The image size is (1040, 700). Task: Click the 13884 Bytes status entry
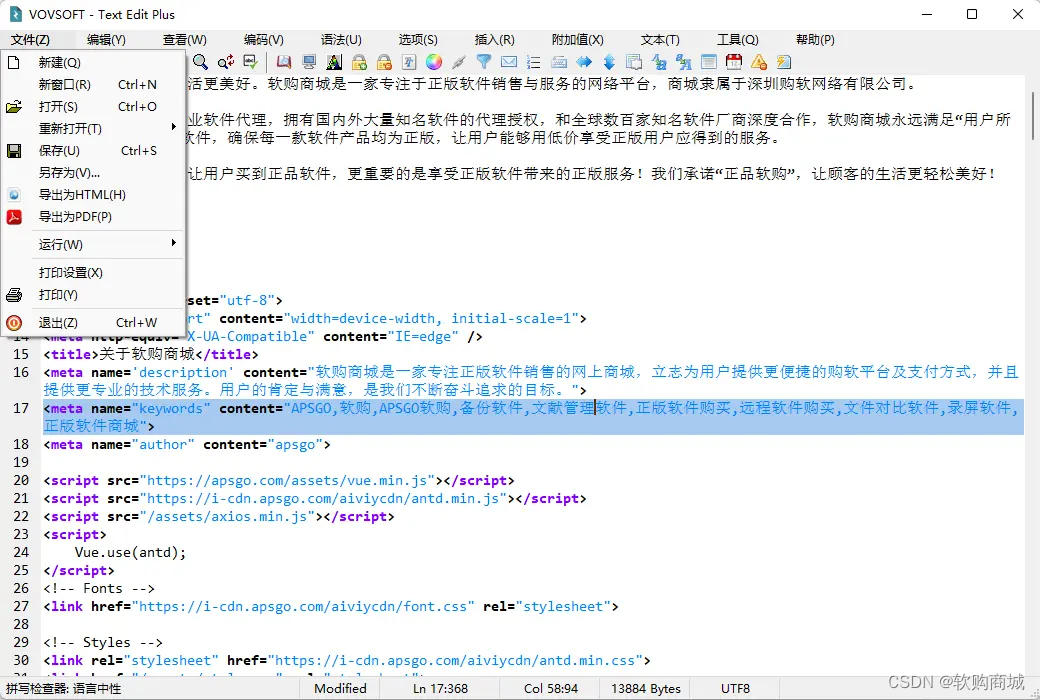(645, 689)
